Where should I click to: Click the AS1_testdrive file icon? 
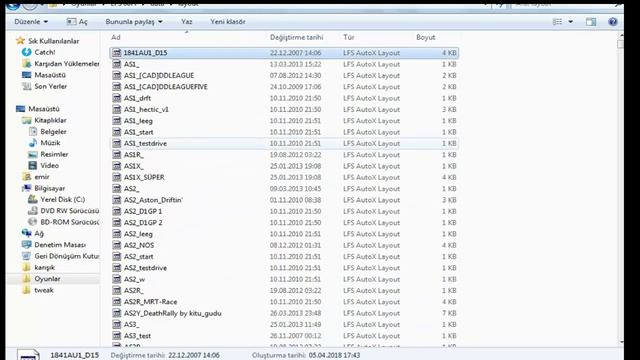117,143
